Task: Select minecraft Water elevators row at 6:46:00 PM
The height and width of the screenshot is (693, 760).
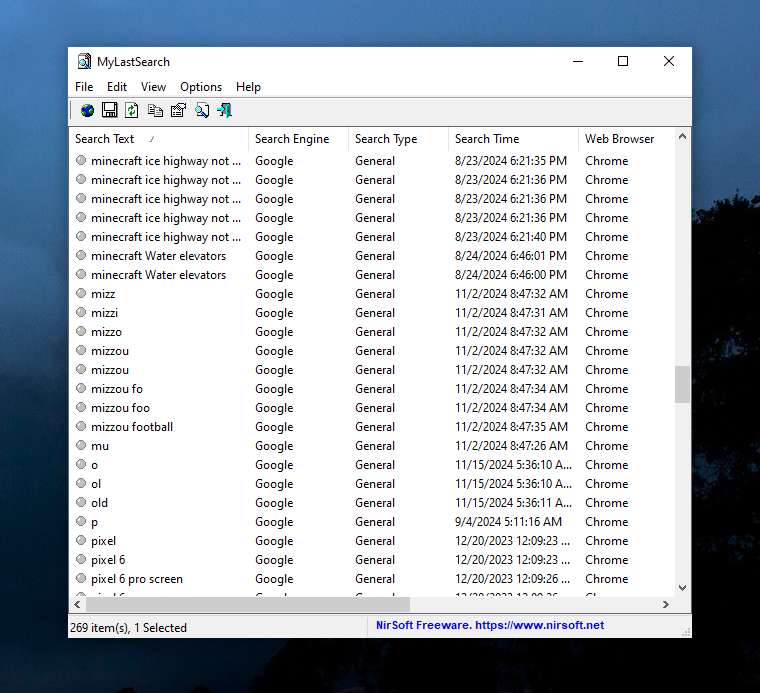Action: tap(372, 274)
